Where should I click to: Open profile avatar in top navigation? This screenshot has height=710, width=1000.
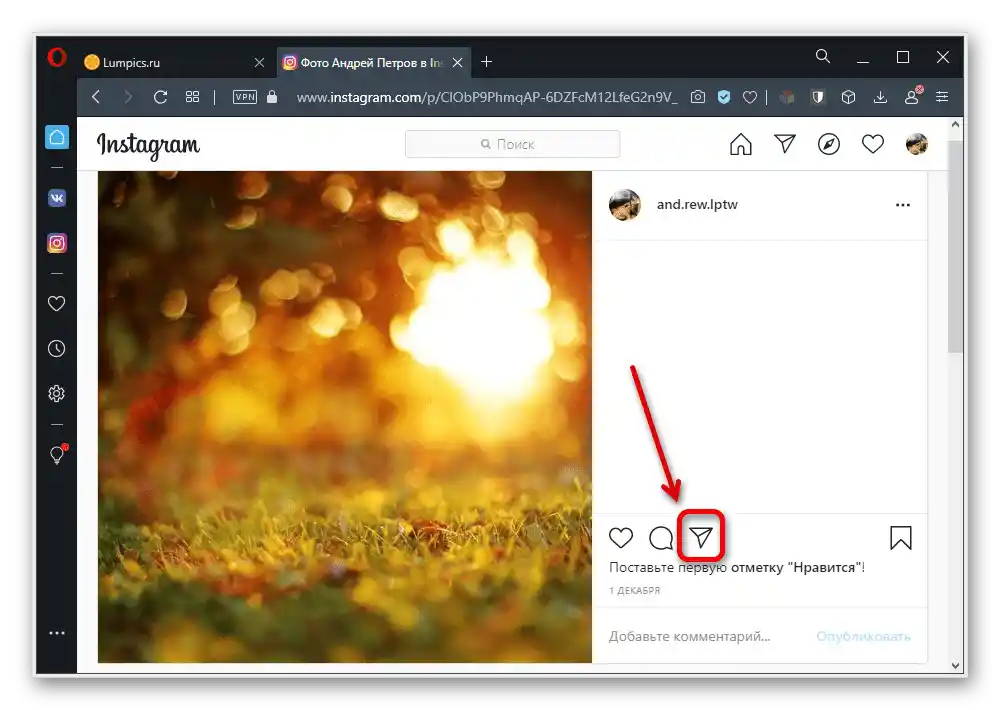point(916,144)
